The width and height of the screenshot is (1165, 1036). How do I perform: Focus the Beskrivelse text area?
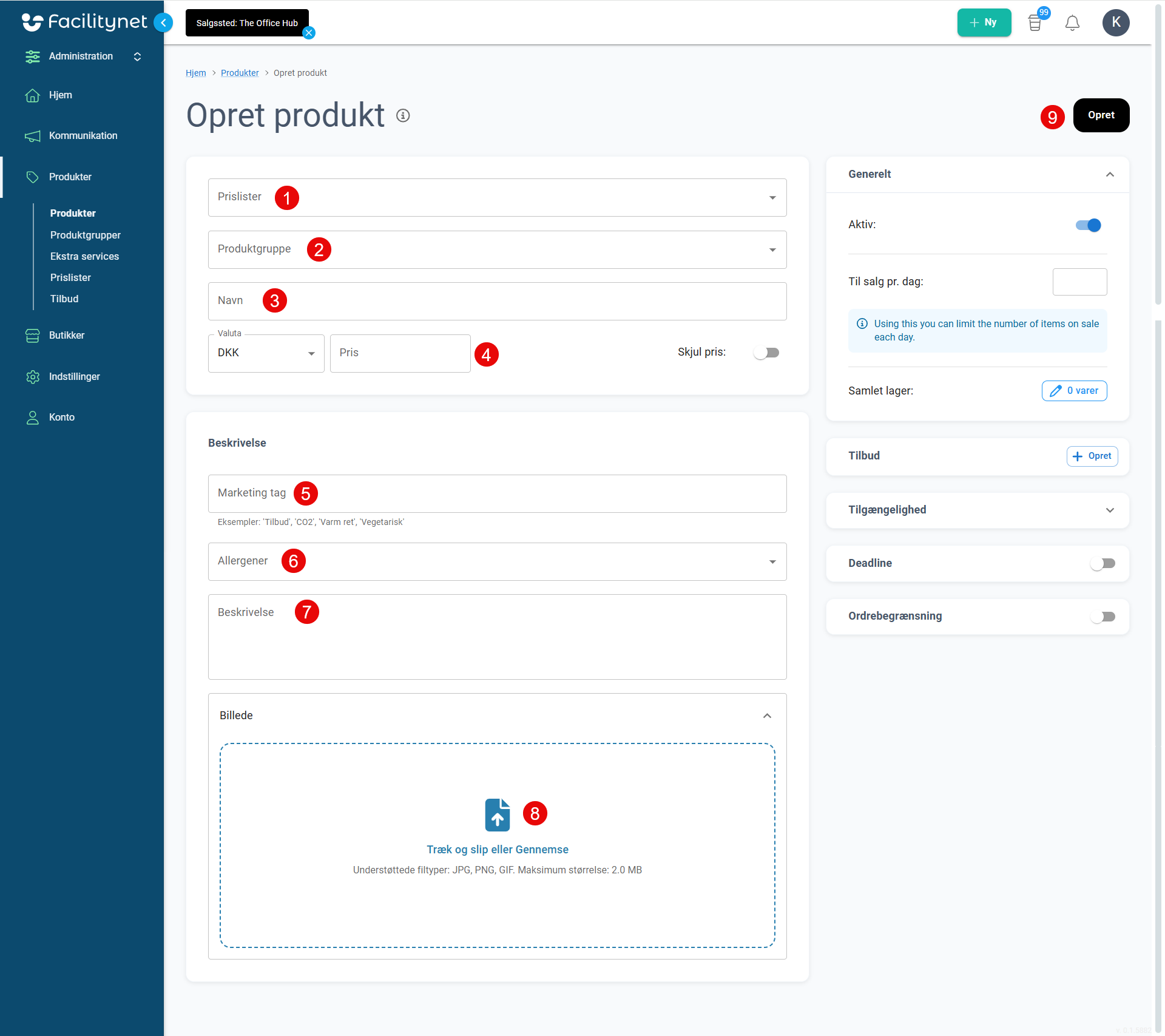497,637
